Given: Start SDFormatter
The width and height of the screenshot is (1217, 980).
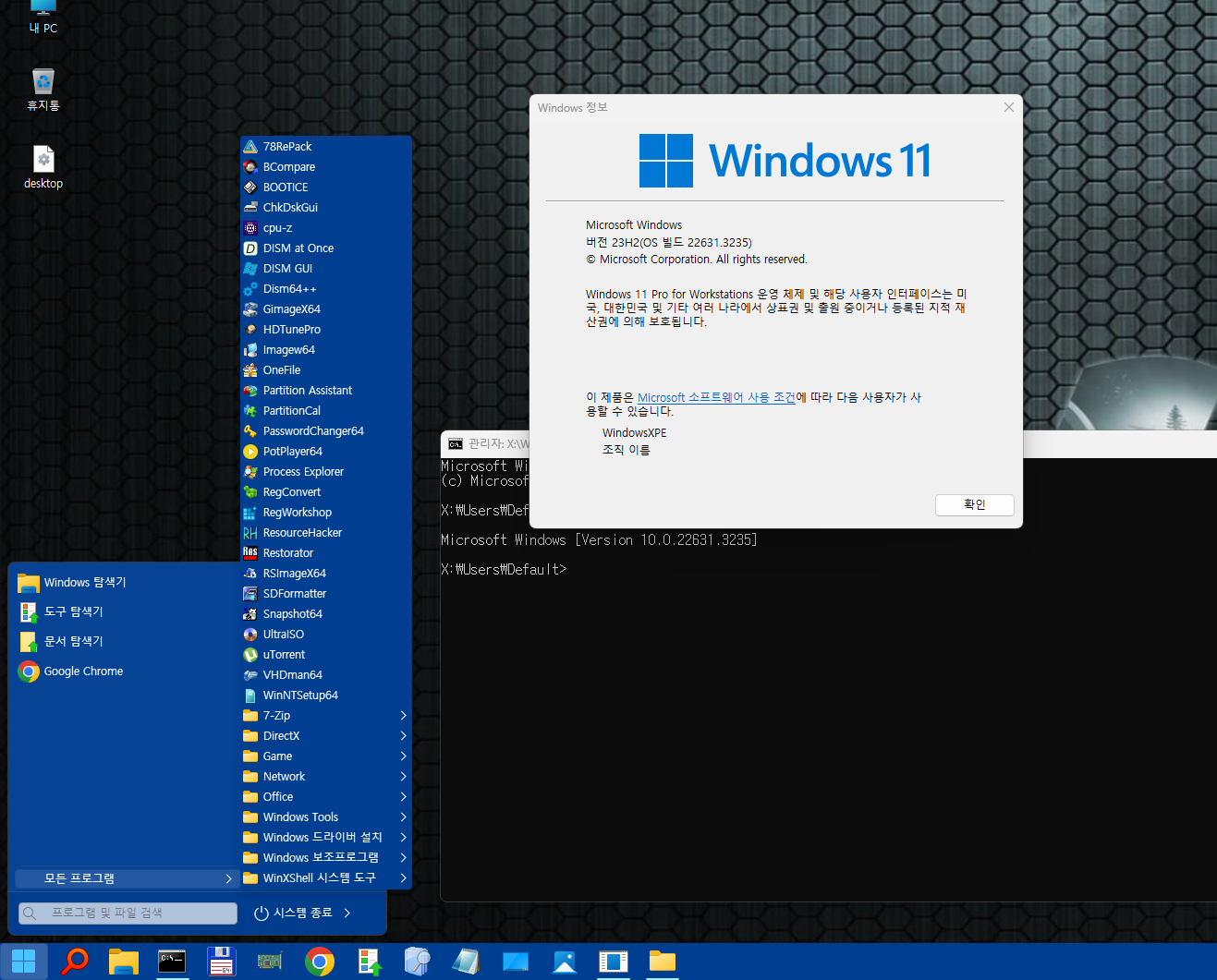Looking at the screenshot, I should pos(325,593).
